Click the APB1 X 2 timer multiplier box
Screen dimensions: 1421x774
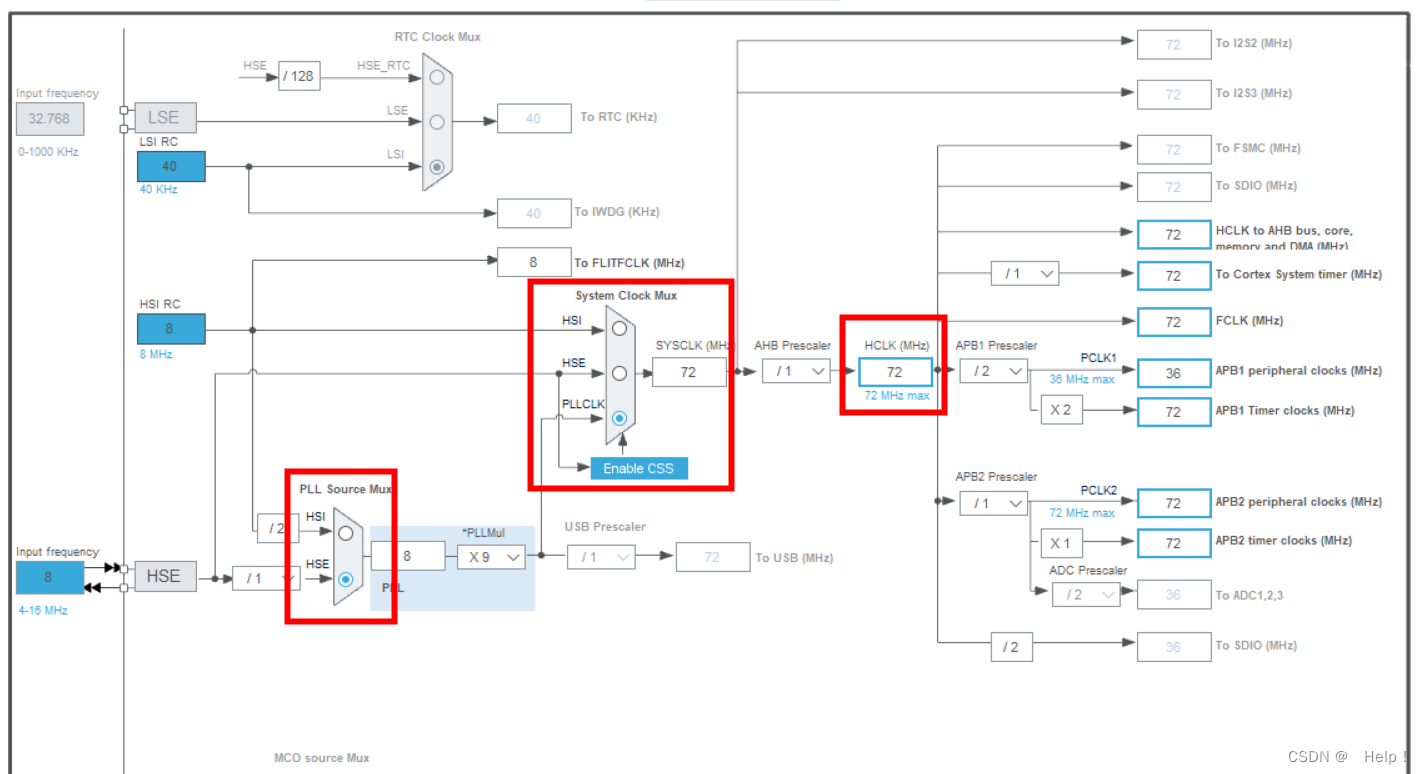click(x=1061, y=410)
